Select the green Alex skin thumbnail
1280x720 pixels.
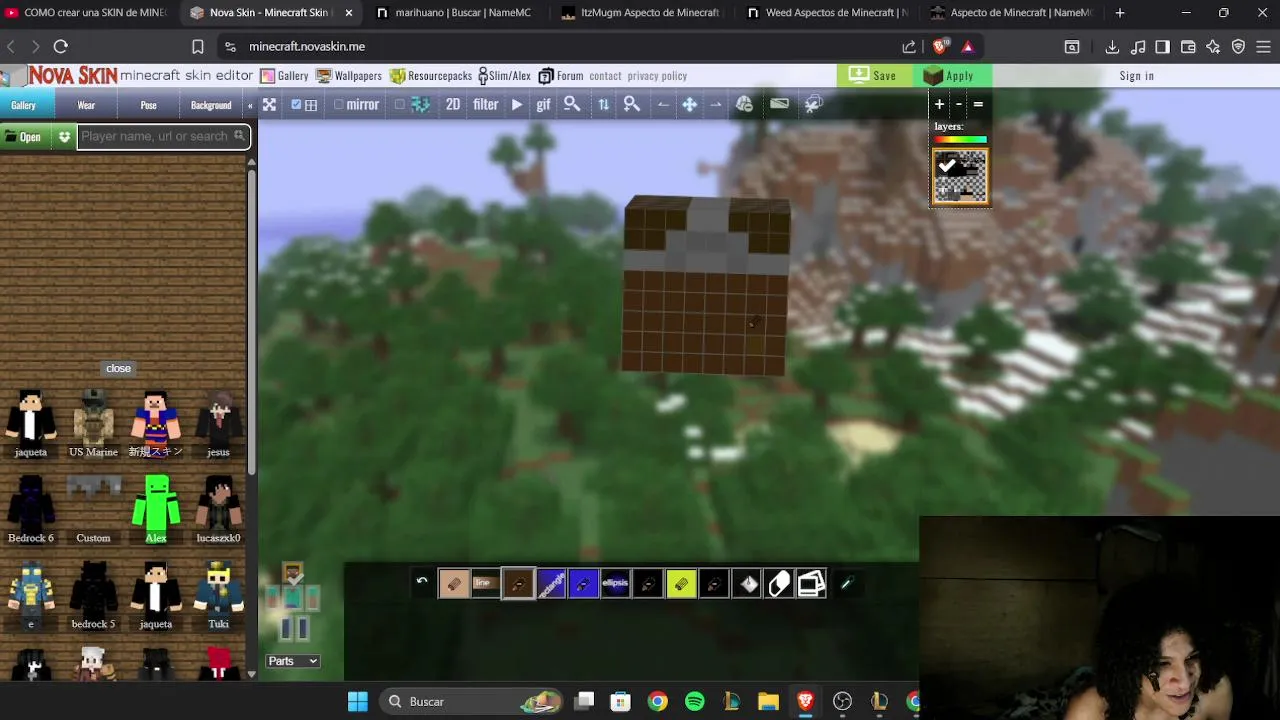(156, 509)
